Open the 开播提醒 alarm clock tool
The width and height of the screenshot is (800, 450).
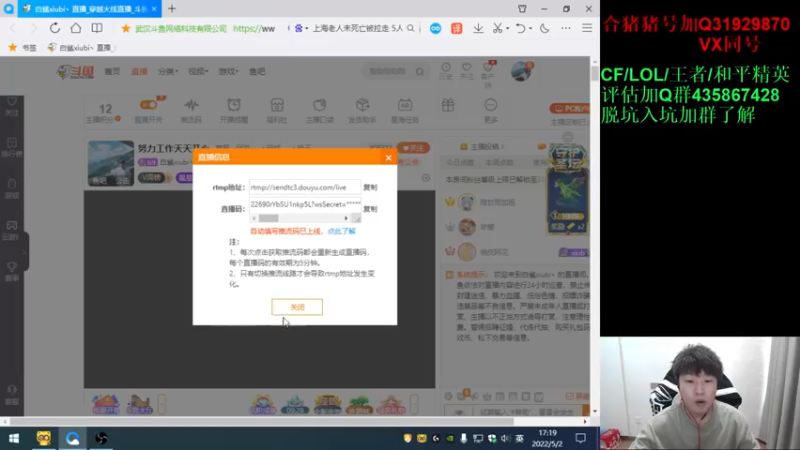point(234,111)
